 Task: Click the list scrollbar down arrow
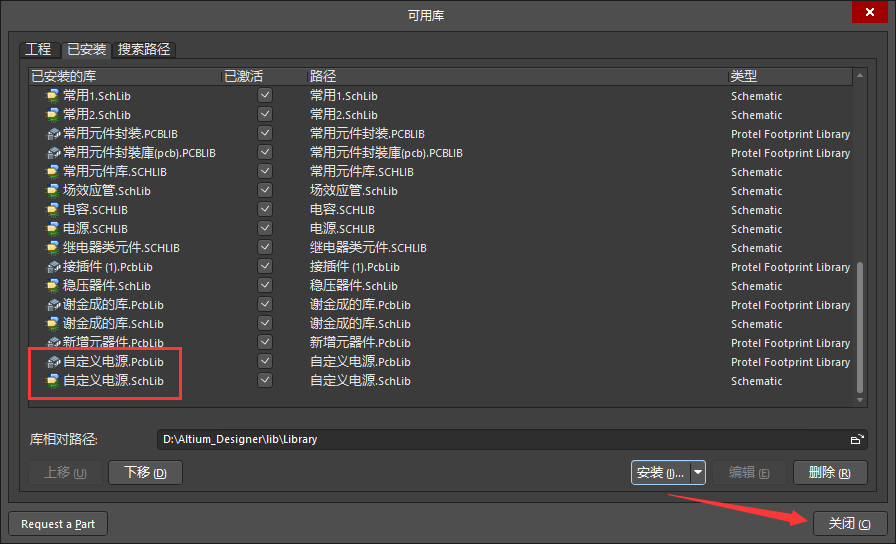click(x=860, y=400)
